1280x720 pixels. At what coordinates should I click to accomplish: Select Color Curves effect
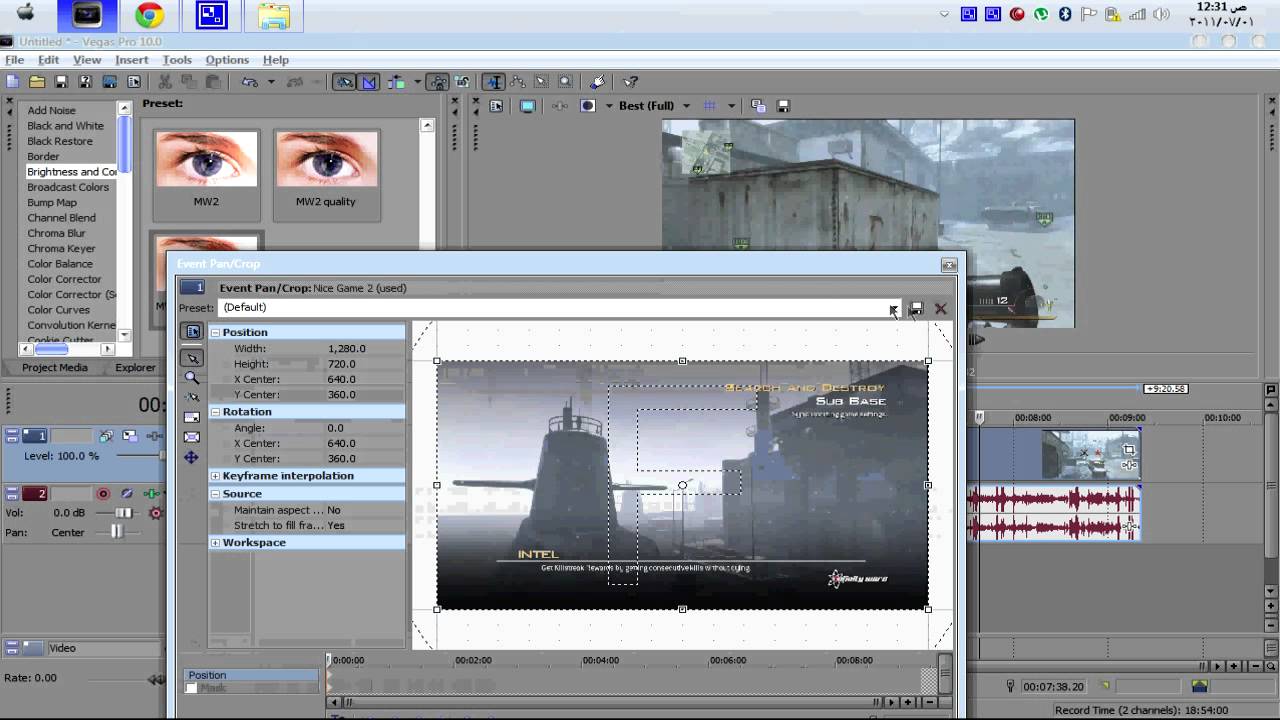pos(58,309)
